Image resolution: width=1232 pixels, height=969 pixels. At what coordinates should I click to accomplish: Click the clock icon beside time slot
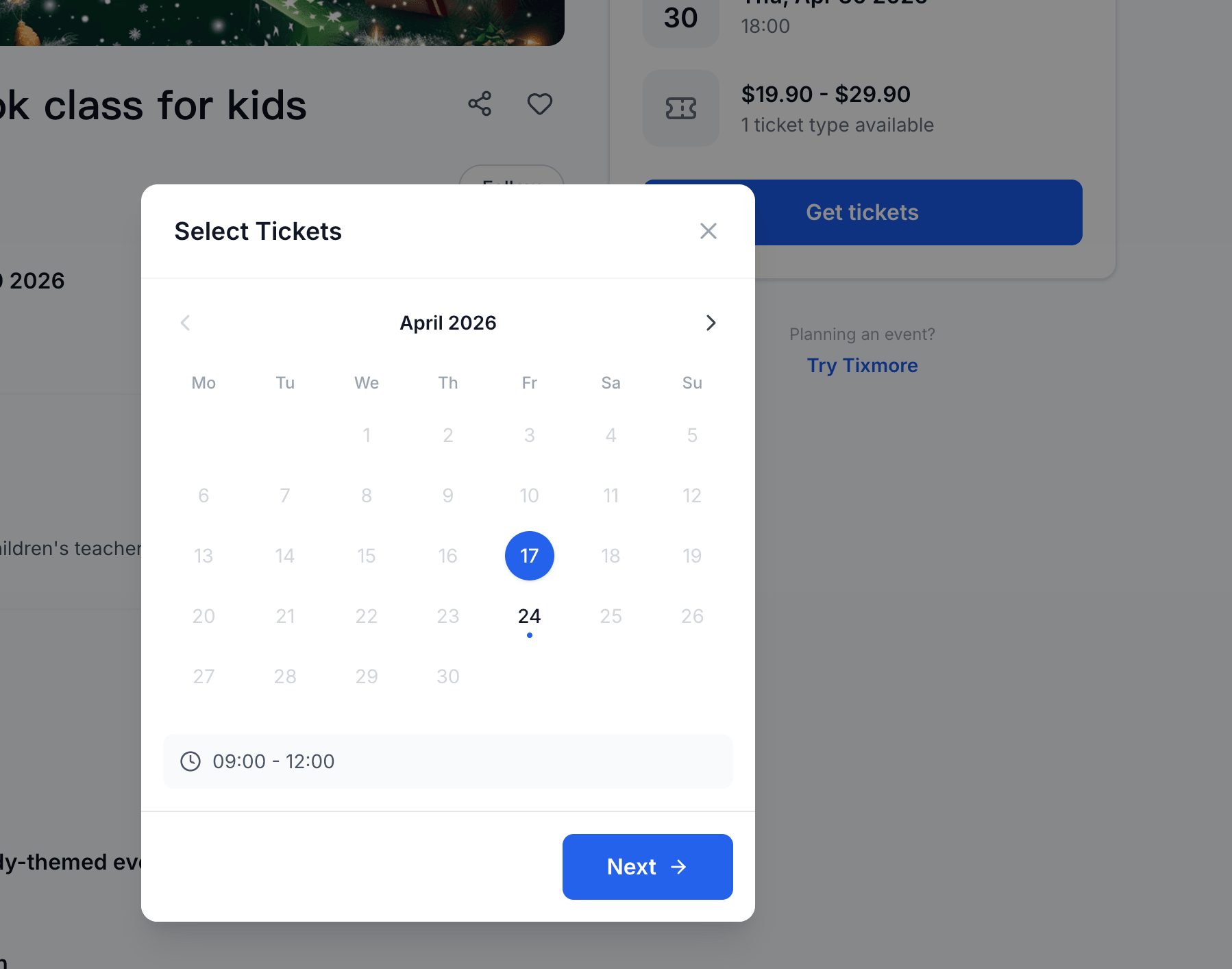[190, 761]
